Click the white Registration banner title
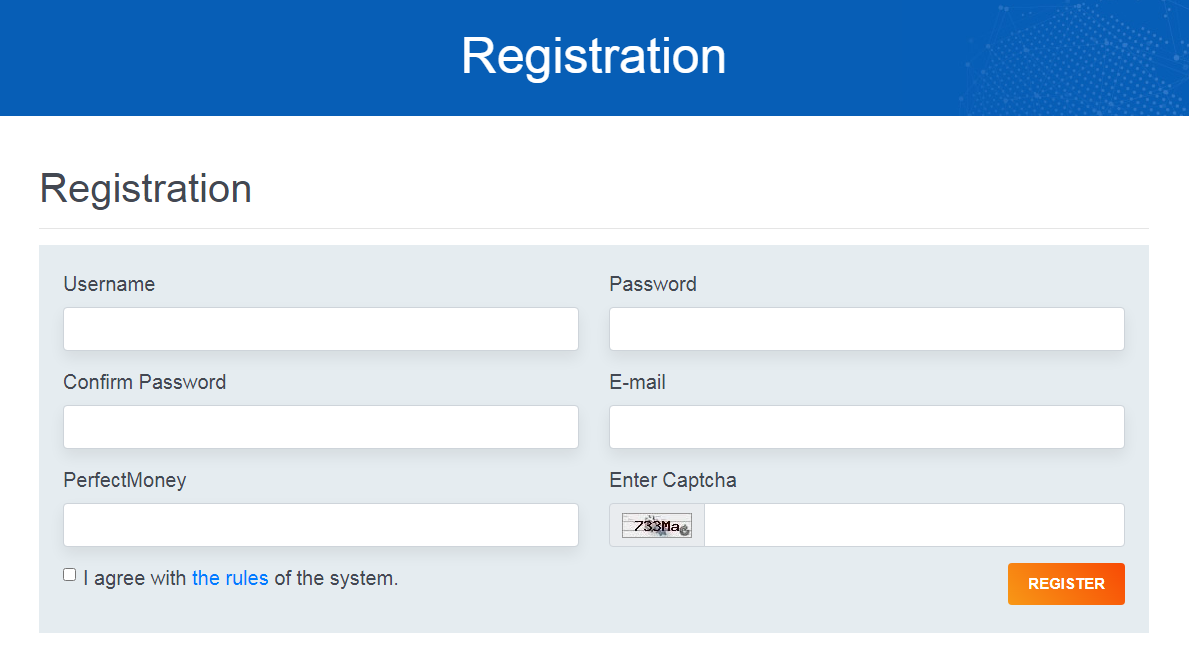The width and height of the screenshot is (1189, 663). coord(594,57)
